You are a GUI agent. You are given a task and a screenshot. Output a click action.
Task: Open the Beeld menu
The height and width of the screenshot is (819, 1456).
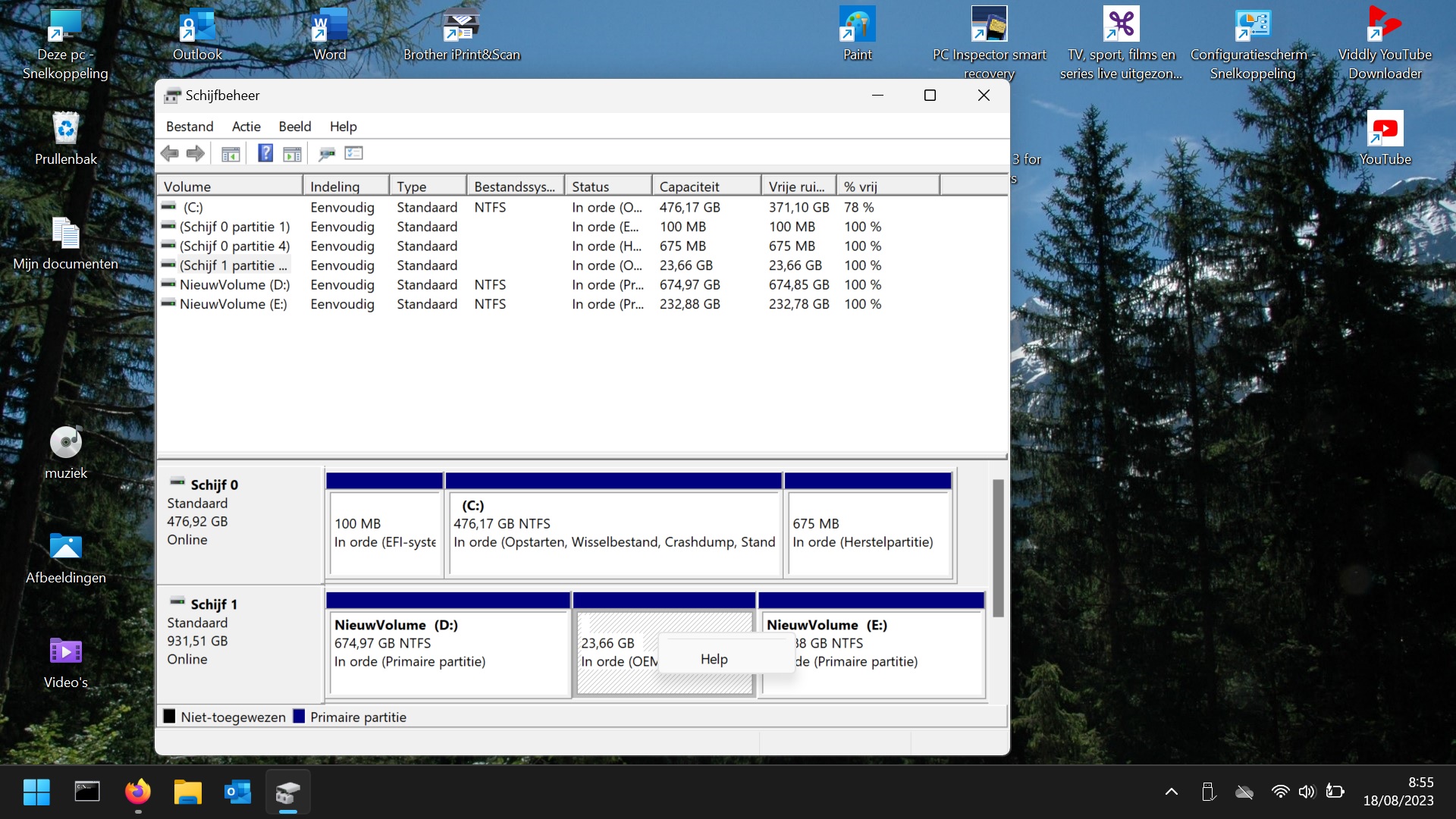pos(294,127)
